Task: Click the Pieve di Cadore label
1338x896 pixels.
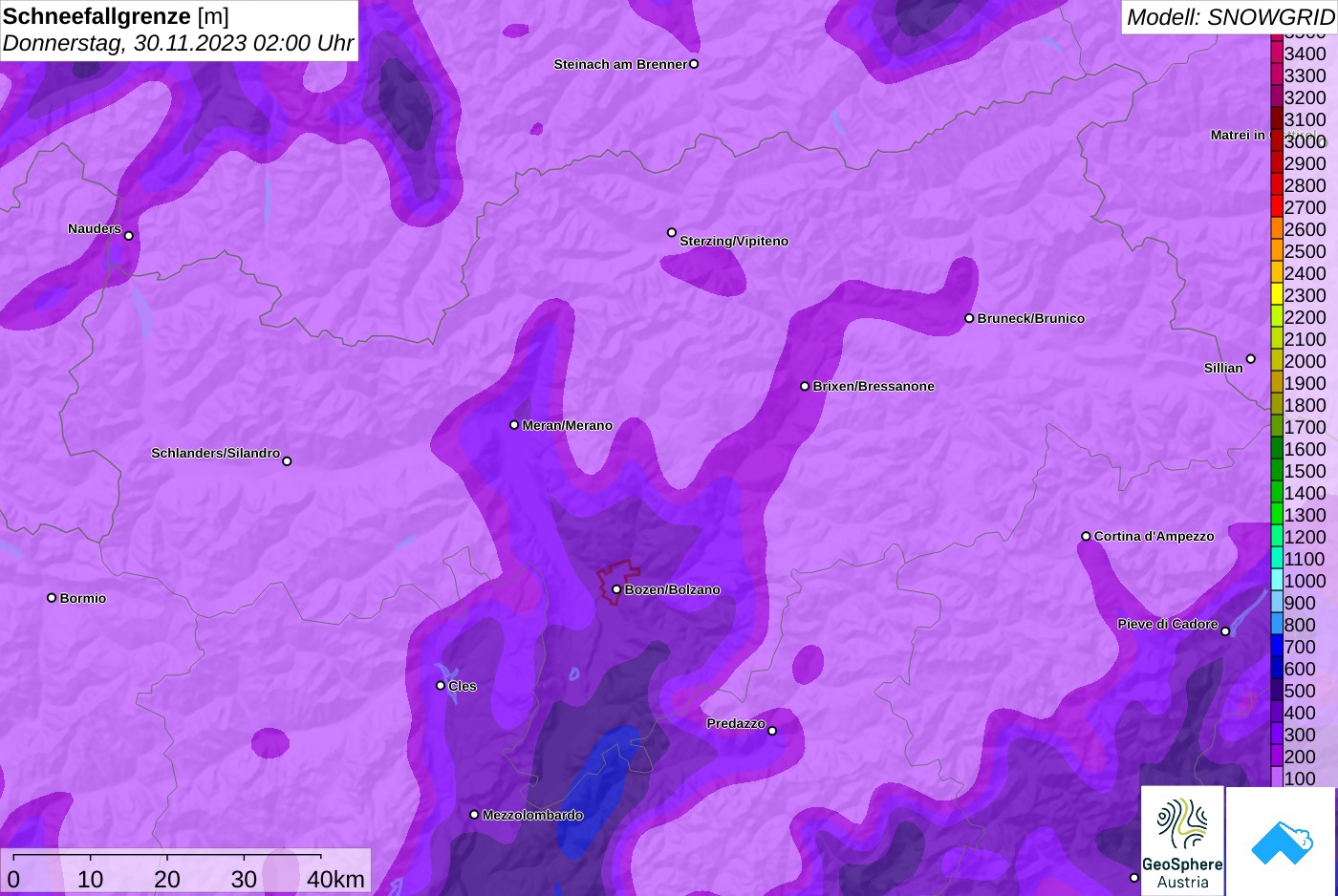Action: [x=1168, y=624]
